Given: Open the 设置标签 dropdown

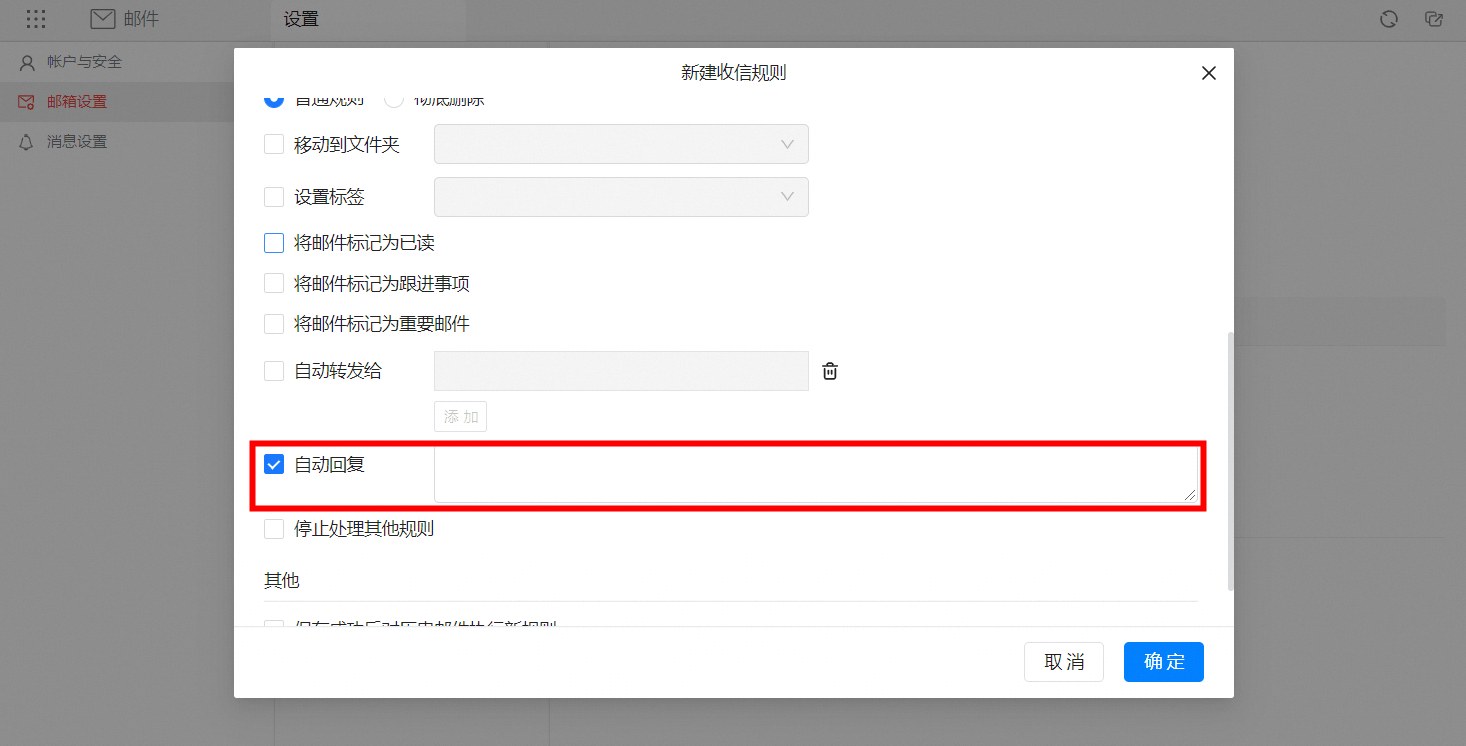Looking at the screenshot, I should (x=621, y=197).
